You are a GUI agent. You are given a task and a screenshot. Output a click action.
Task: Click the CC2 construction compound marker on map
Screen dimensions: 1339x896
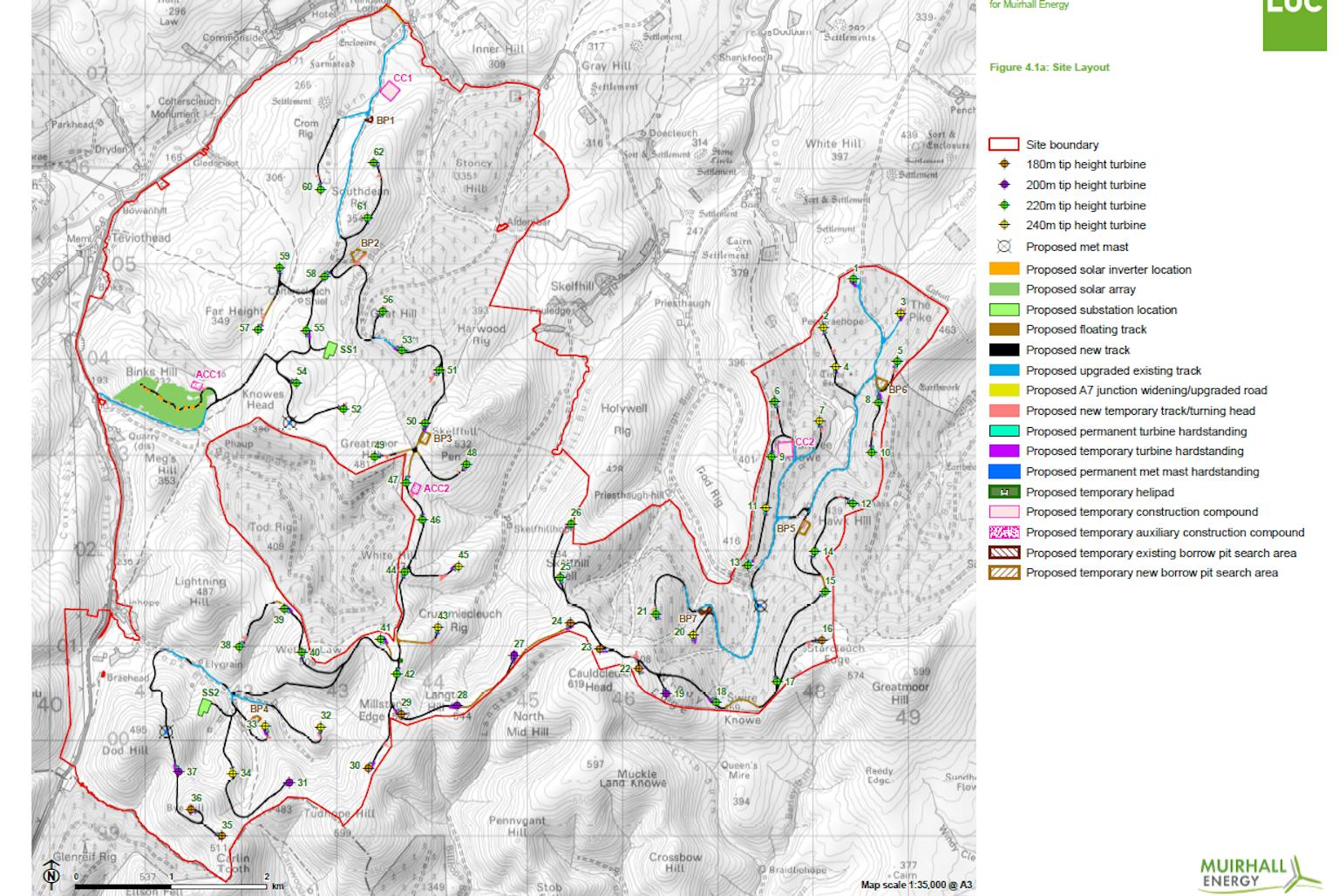coord(786,447)
